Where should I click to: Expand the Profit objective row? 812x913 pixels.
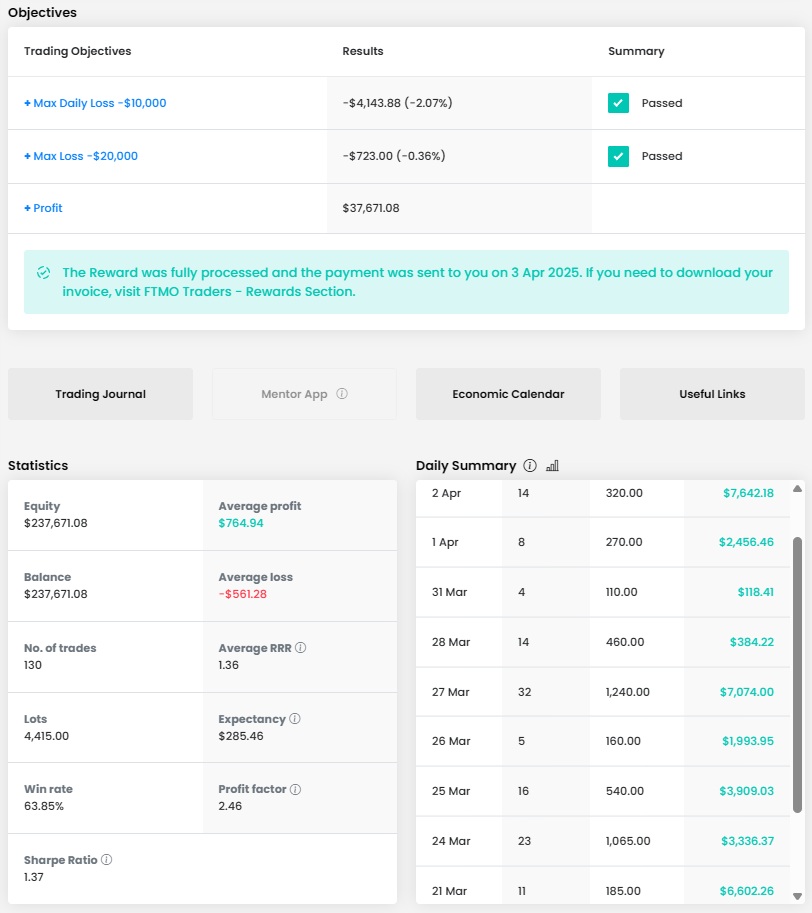[43, 208]
